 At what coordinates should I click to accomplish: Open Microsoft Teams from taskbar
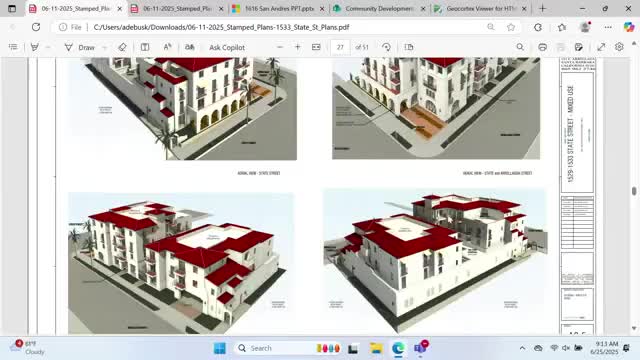(420, 348)
